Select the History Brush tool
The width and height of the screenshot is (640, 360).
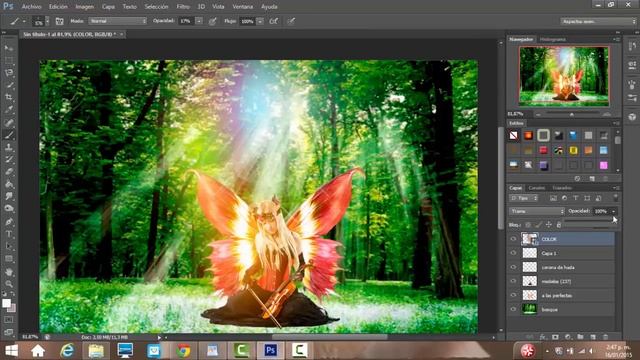[x=9, y=159]
